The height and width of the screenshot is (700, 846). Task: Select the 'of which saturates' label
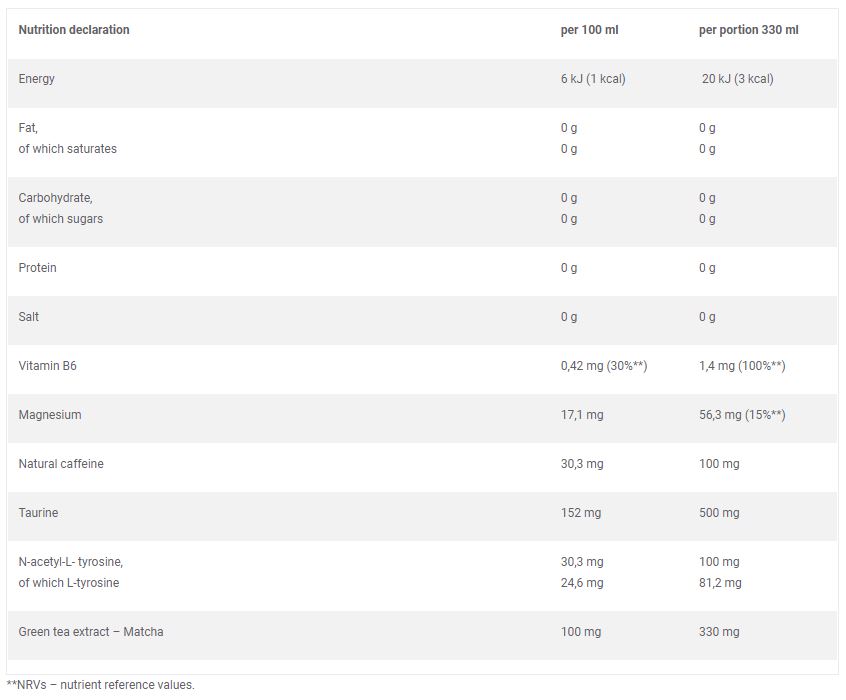point(68,149)
